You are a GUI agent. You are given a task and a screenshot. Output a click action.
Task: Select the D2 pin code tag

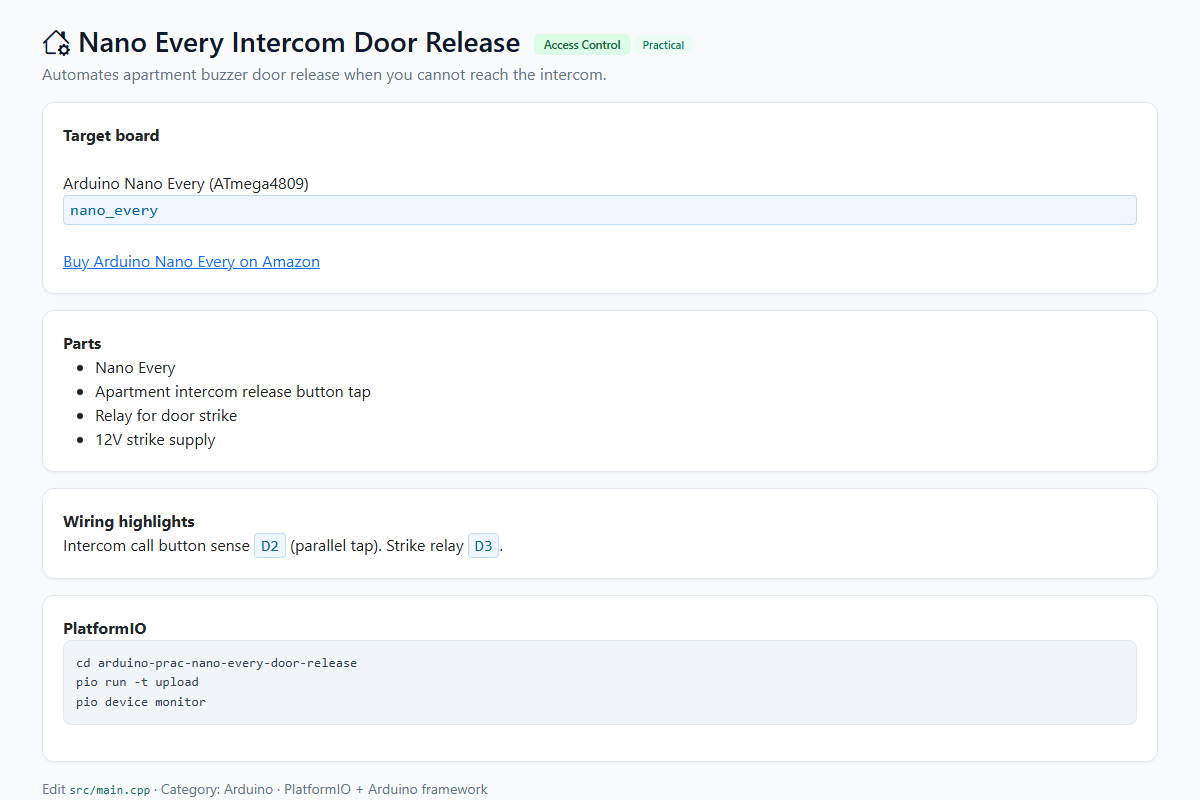(270, 546)
